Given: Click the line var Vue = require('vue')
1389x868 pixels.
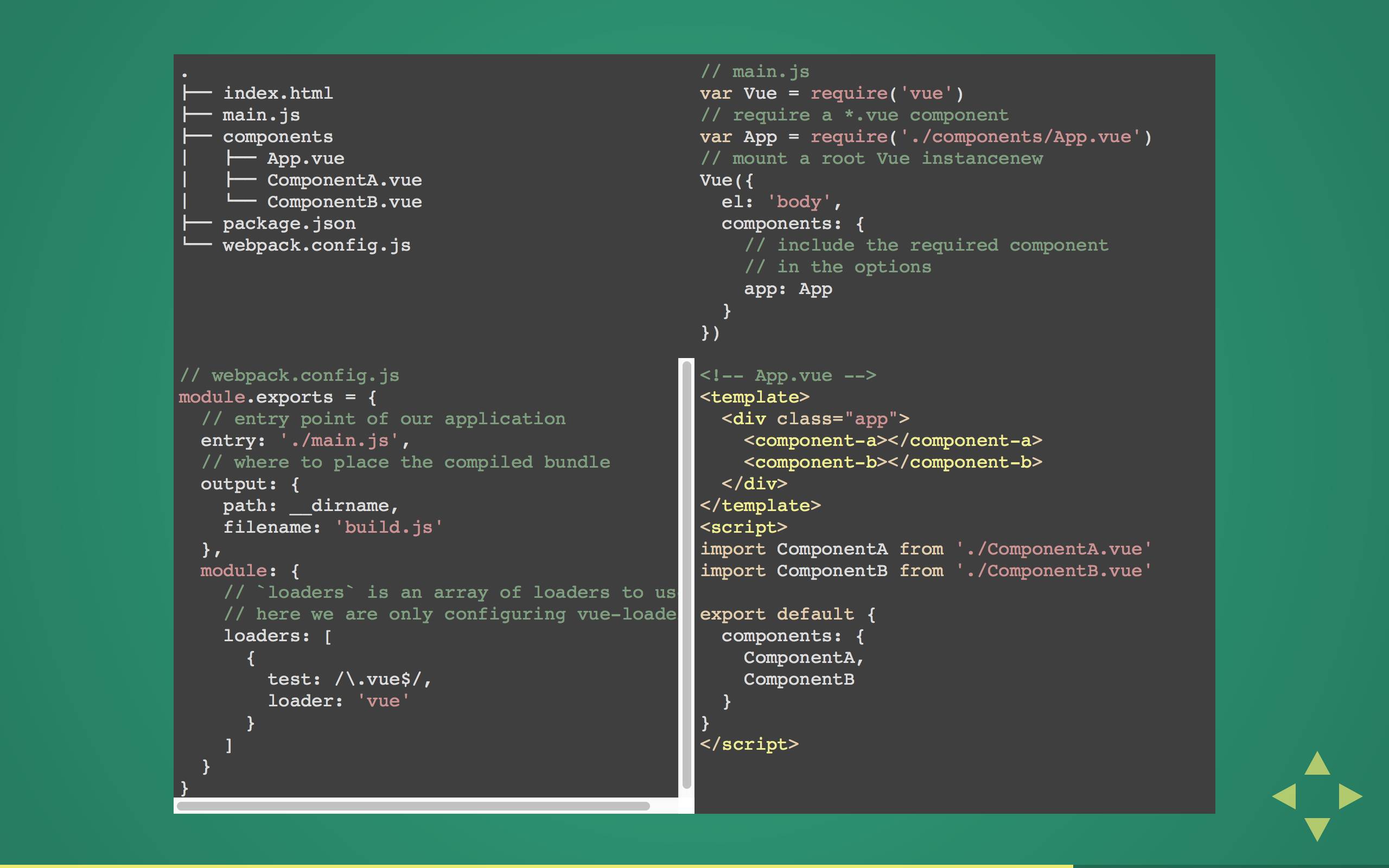Looking at the screenshot, I should pyautogui.click(x=832, y=93).
